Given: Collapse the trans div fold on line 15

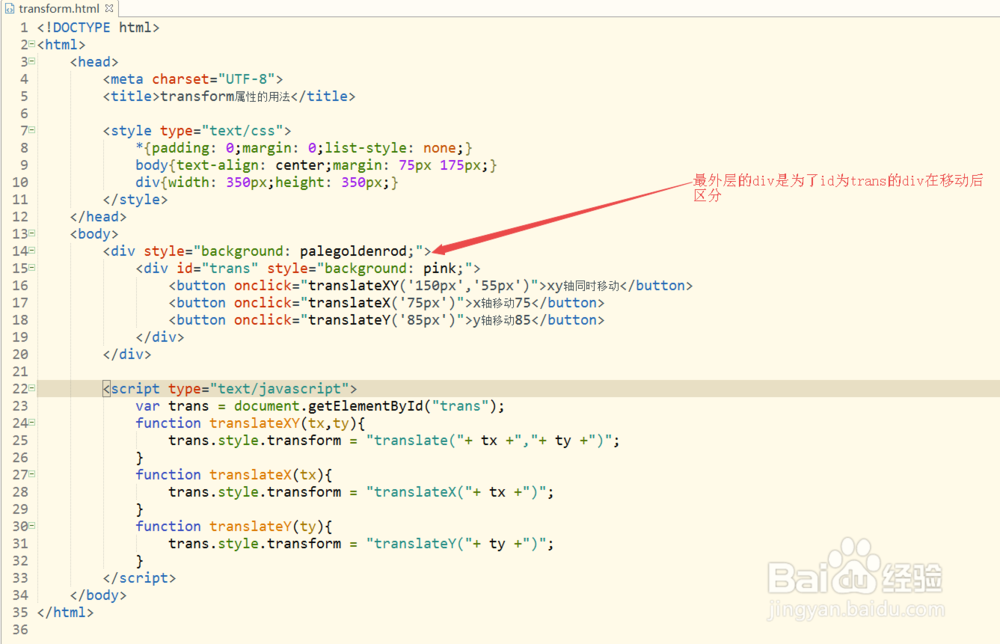Looking at the screenshot, I should click(32, 268).
